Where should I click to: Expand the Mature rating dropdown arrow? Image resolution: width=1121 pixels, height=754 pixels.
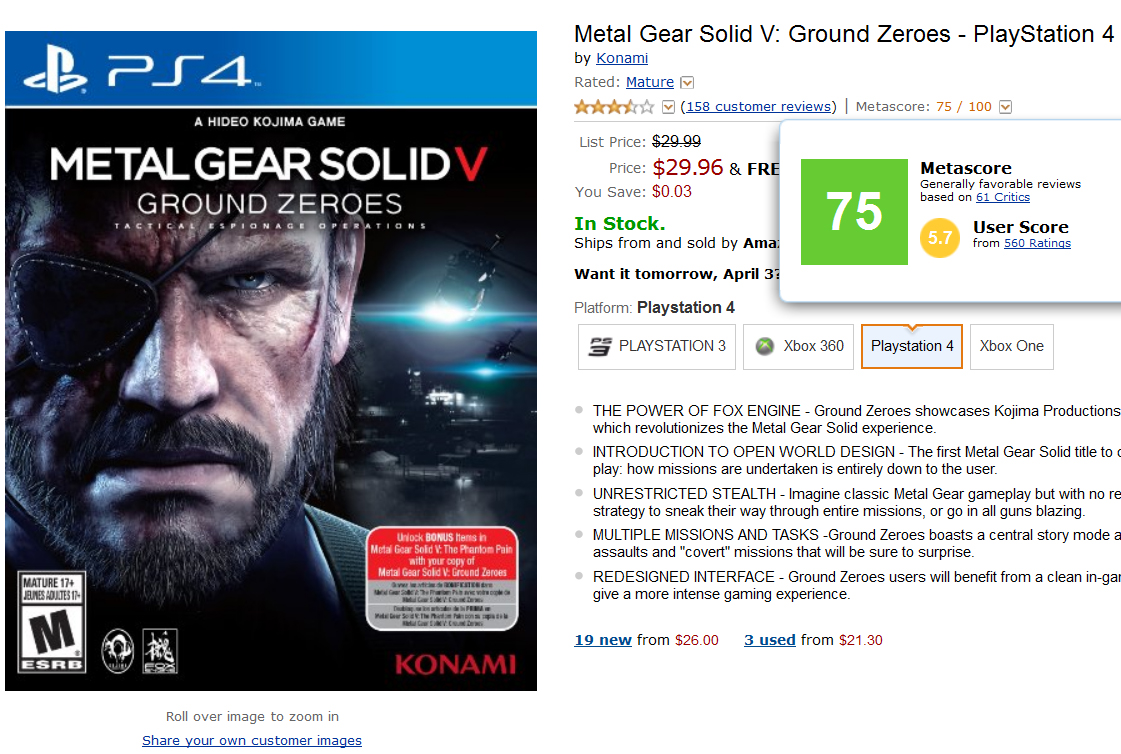coord(687,83)
